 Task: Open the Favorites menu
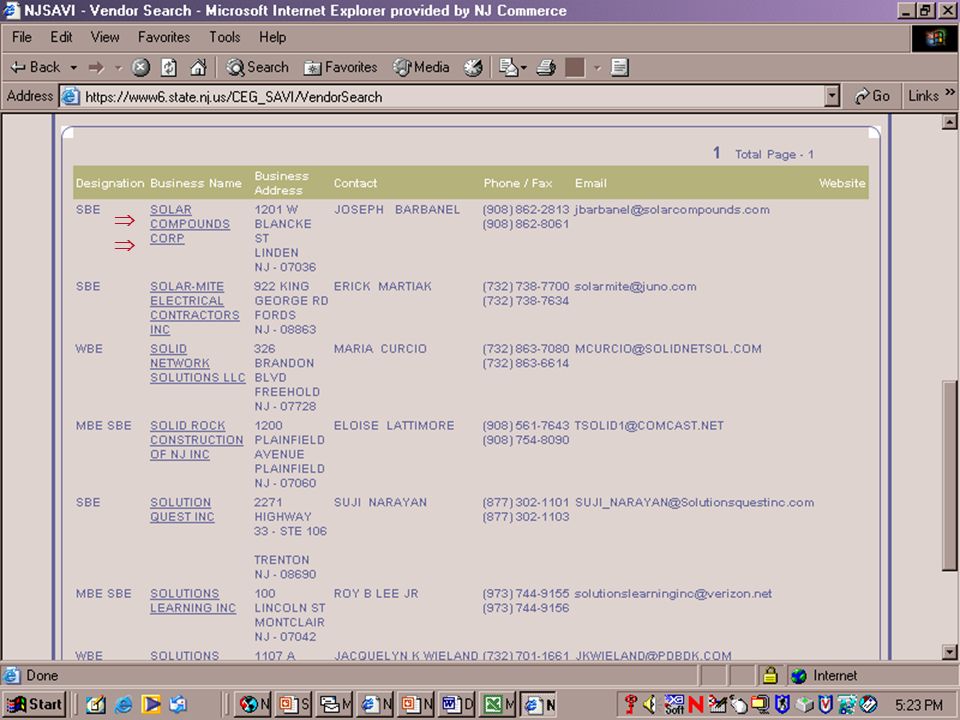point(163,37)
